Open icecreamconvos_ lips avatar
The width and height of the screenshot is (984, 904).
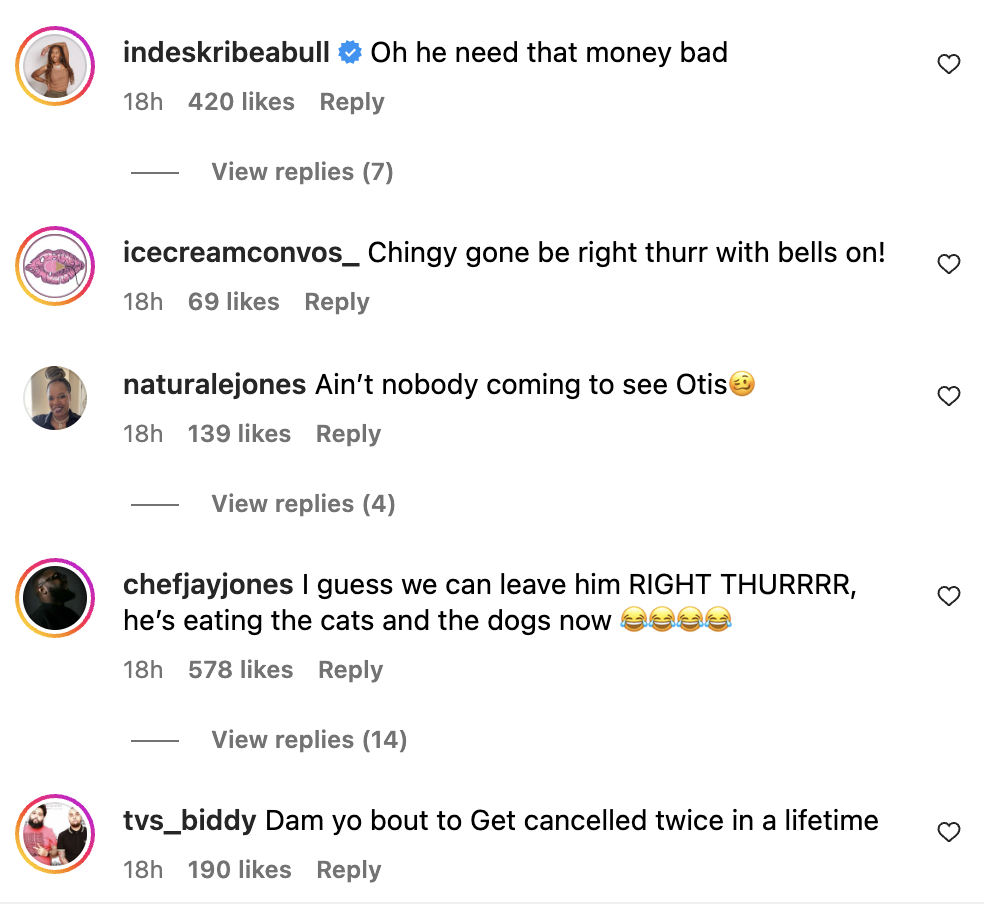[55, 269]
